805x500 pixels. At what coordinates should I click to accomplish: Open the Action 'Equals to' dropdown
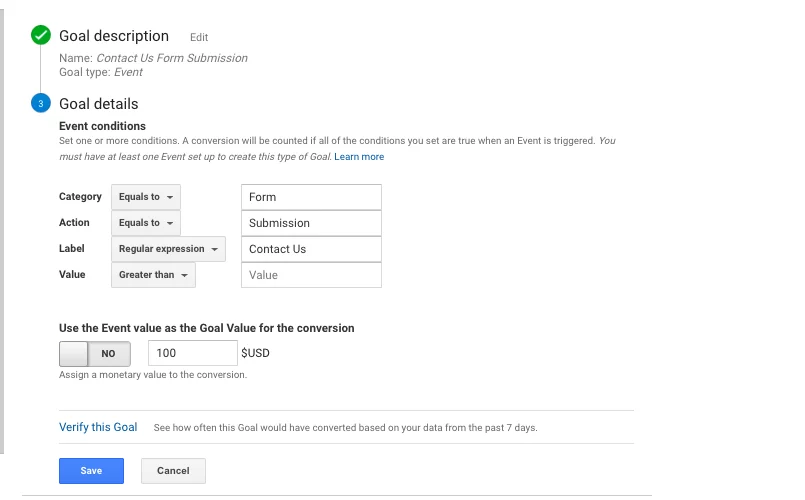(x=146, y=223)
